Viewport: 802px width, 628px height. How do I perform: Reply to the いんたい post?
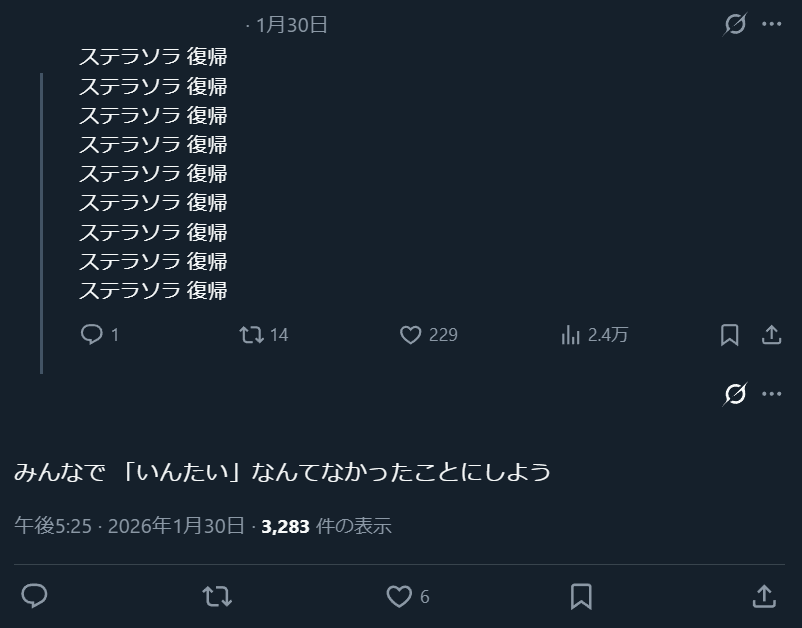point(35,597)
